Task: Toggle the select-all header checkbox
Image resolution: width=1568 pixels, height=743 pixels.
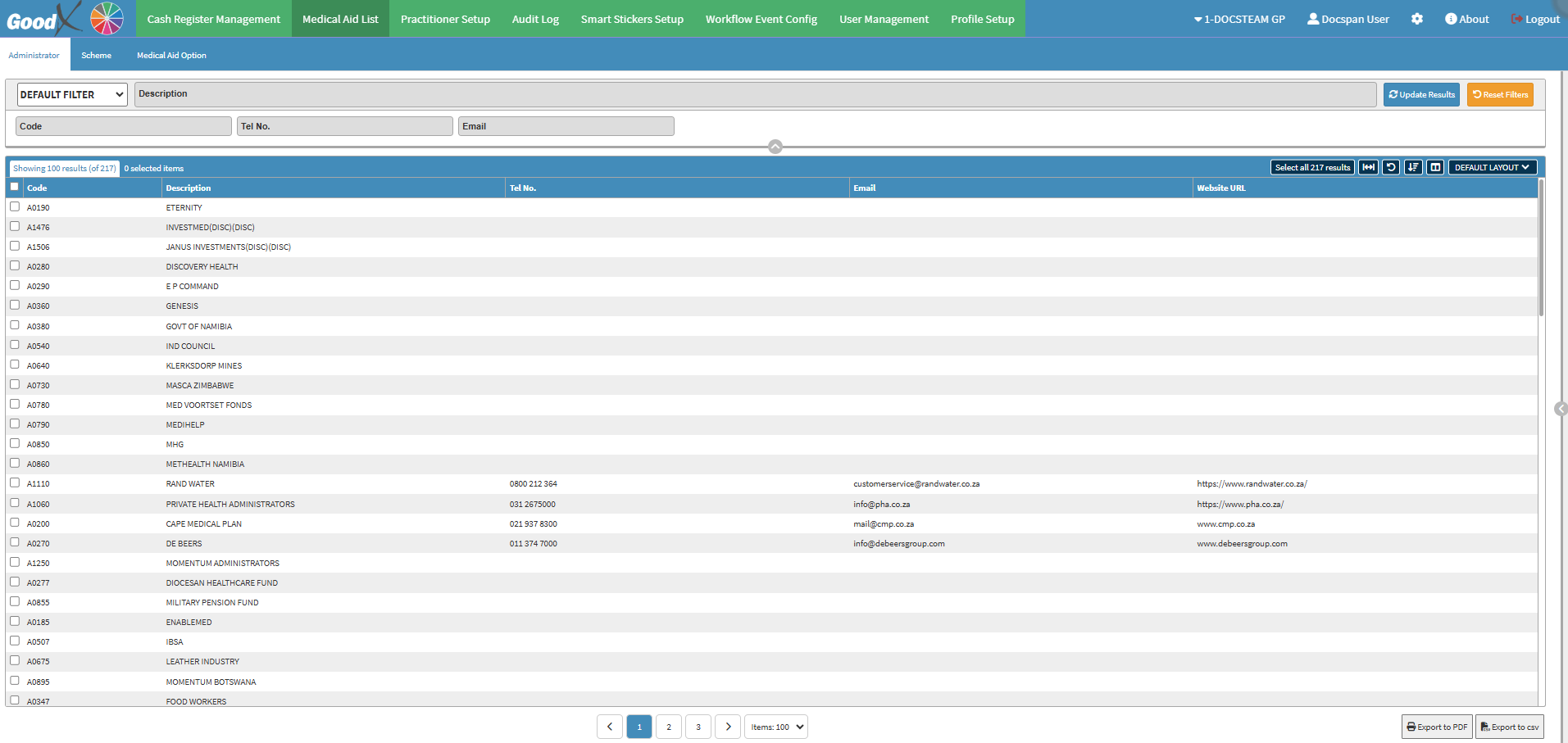Action: click(14, 187)
